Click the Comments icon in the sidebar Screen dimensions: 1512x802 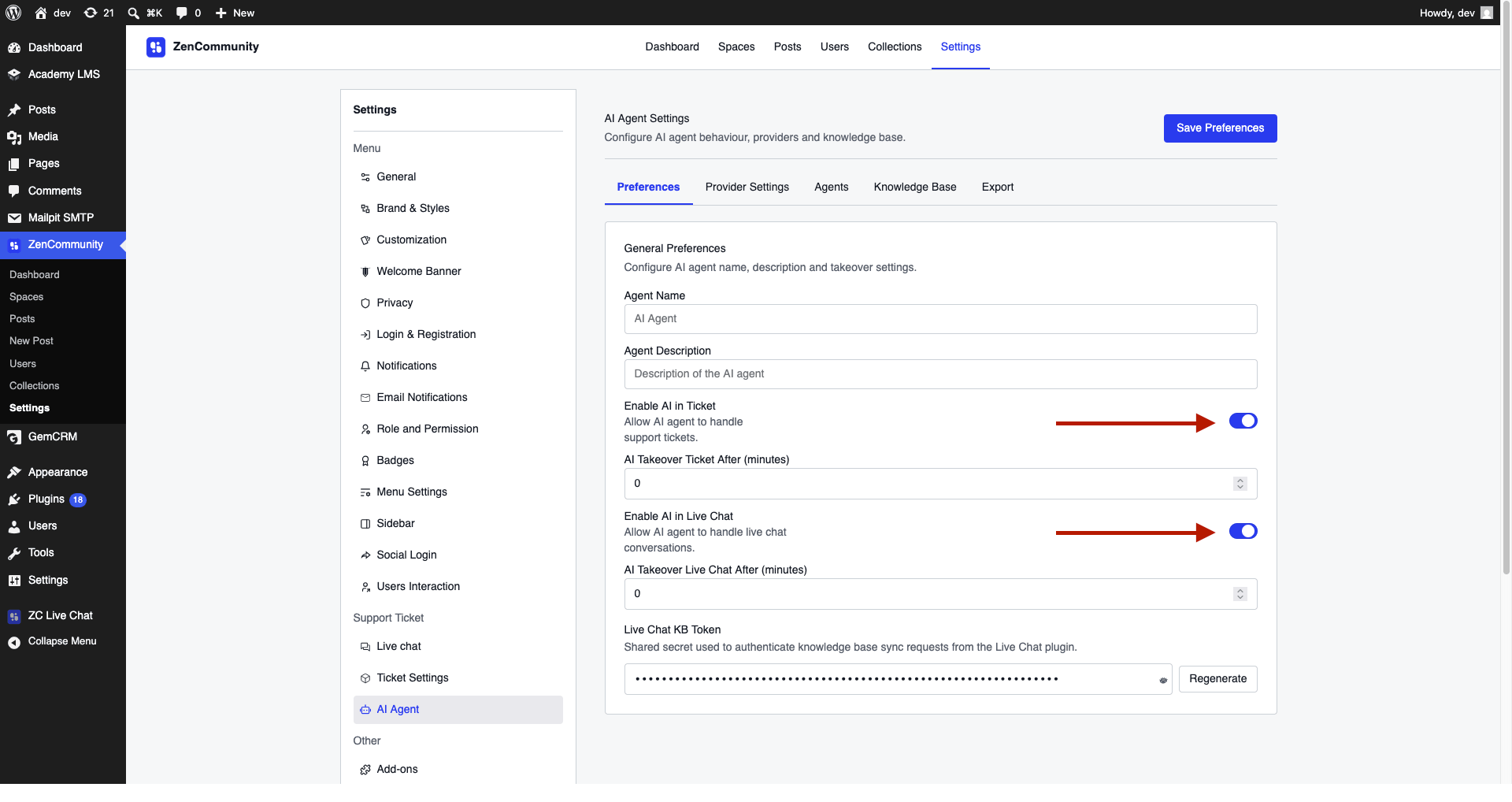[x=14, y=191]
